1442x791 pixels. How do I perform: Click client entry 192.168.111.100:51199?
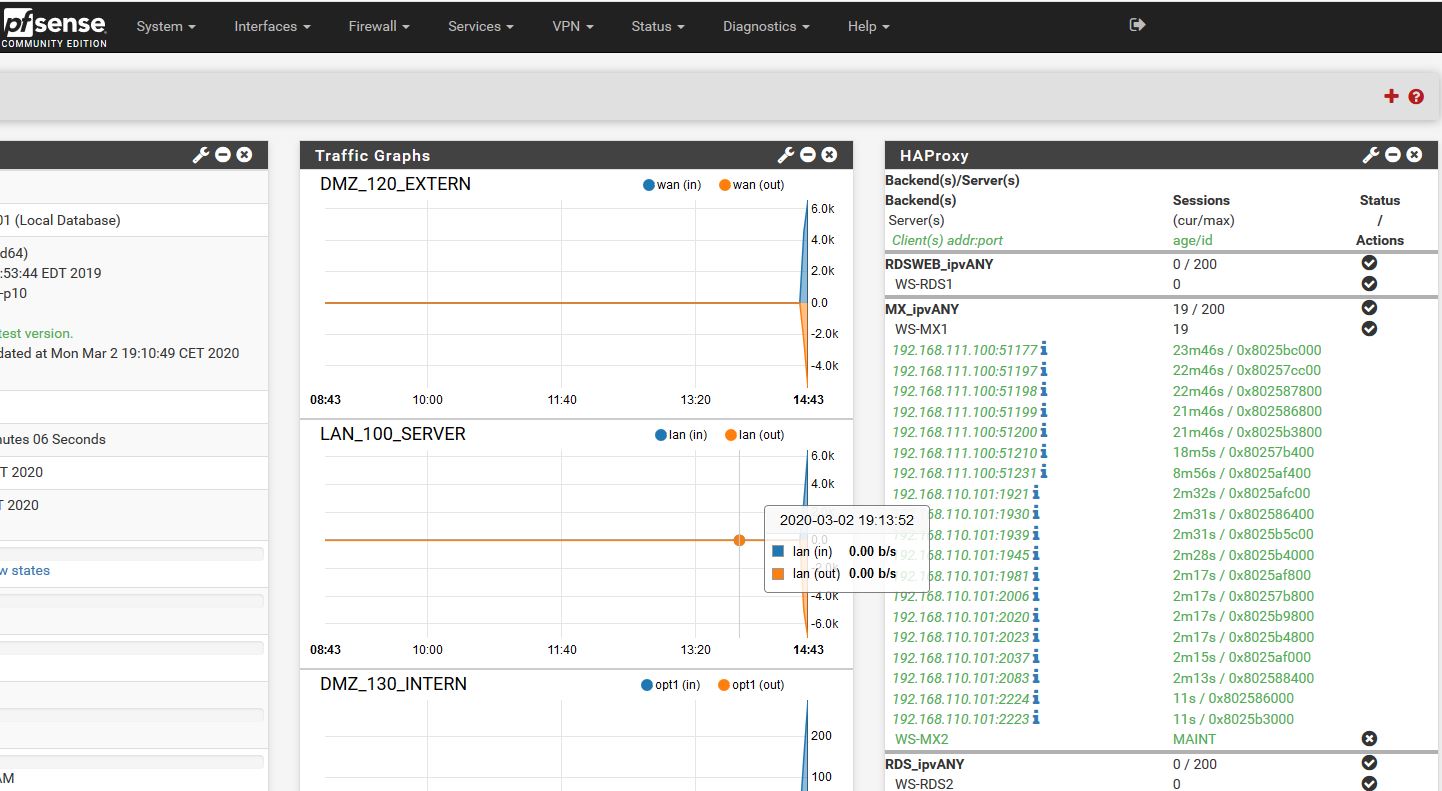pyautogui.click(x=965, y=411)
